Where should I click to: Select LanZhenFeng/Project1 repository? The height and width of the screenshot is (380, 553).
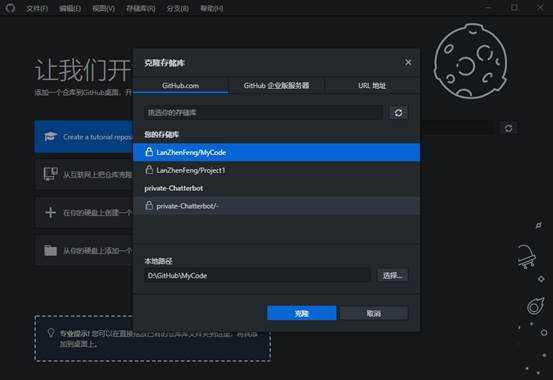[276, 170]
